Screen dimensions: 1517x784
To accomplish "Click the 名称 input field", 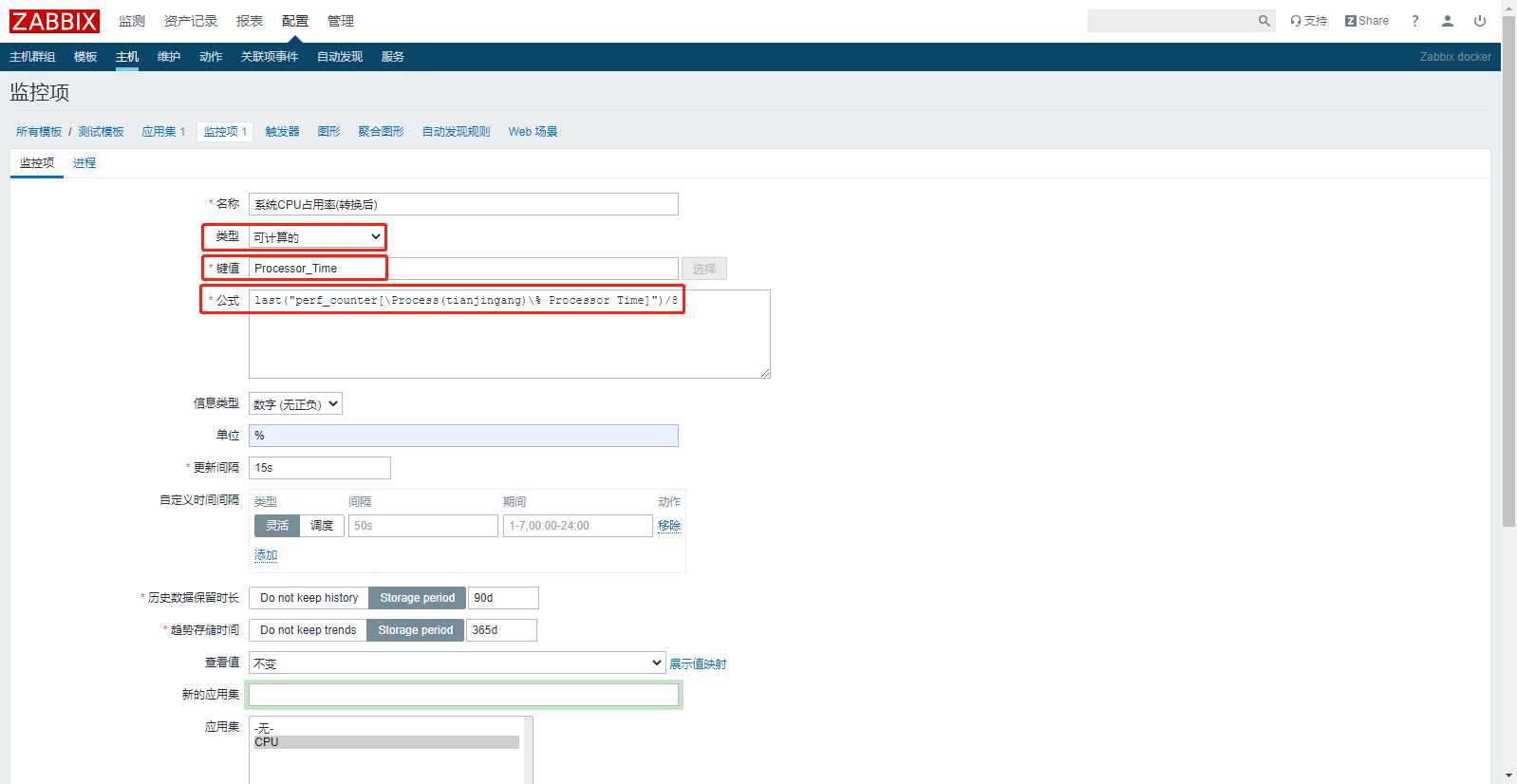I will click(x=463, y=204).
